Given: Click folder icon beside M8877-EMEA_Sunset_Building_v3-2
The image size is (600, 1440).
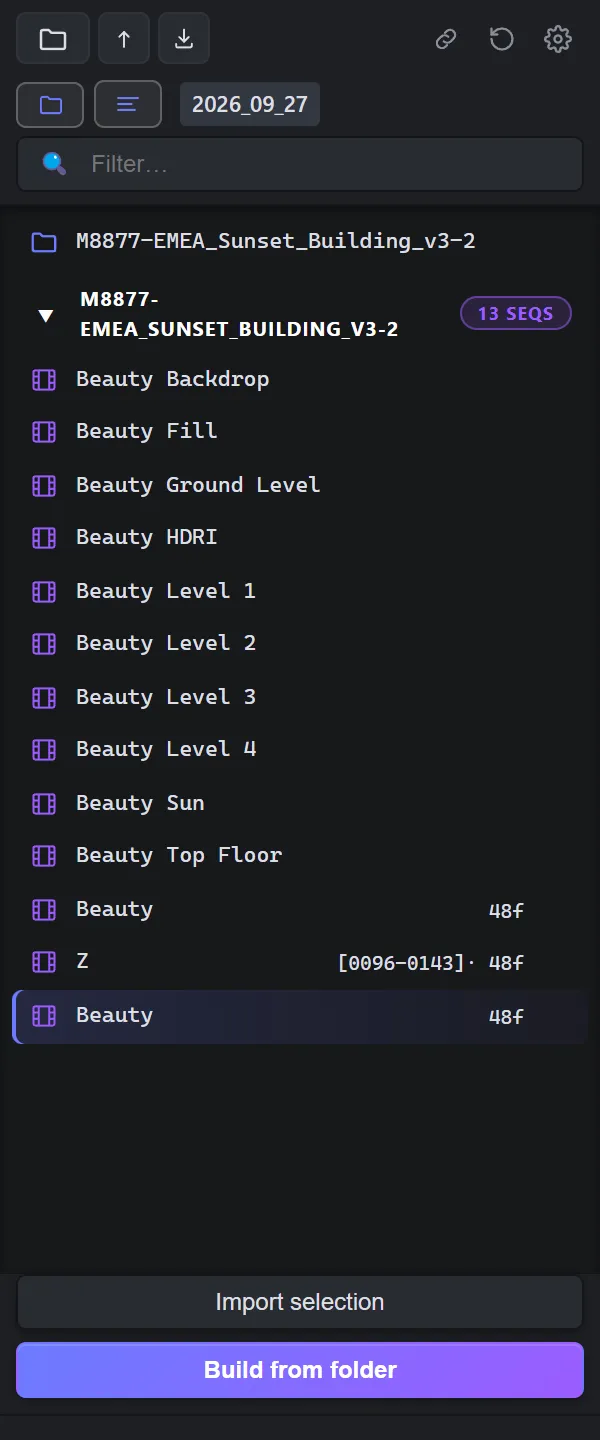Looking at the screenshot, I should tap(43, 241).
